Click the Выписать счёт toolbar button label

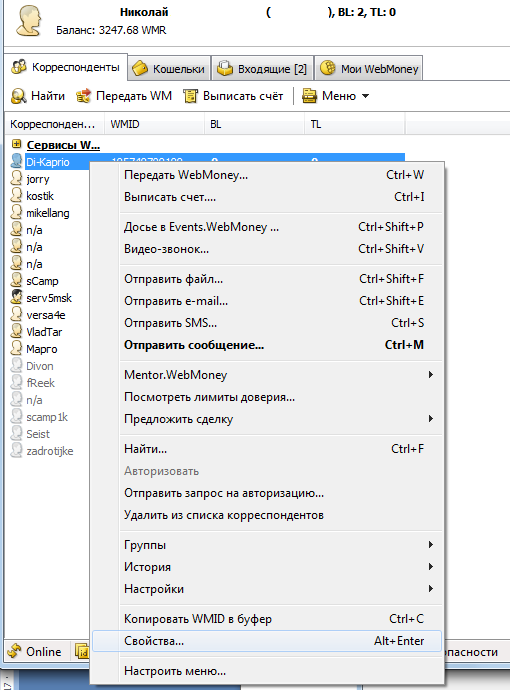[x=243, y=95]
